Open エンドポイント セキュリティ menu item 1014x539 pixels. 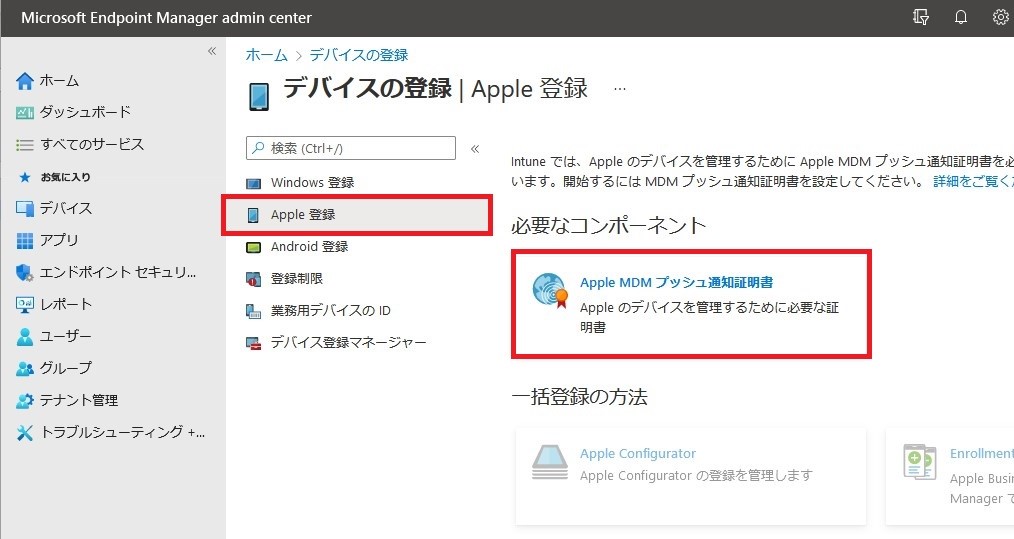coord(118,272)
